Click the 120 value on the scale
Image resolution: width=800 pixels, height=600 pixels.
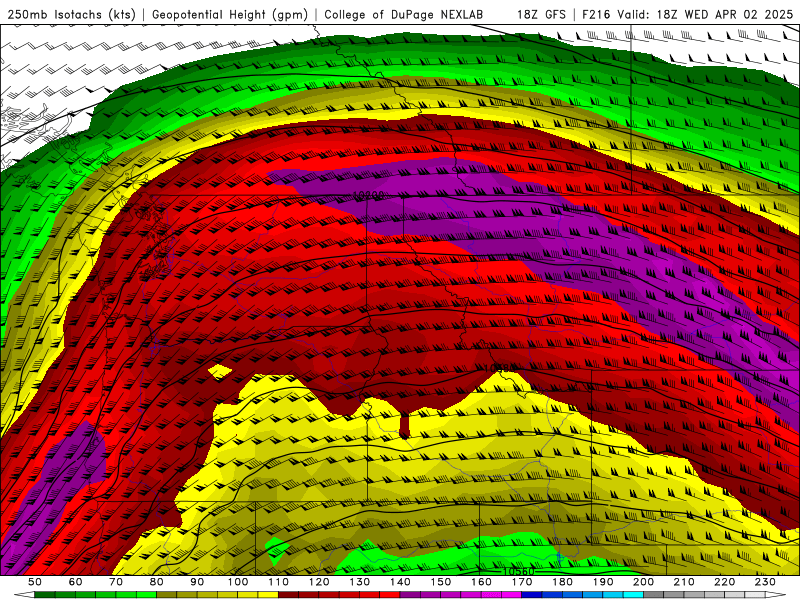319,582
